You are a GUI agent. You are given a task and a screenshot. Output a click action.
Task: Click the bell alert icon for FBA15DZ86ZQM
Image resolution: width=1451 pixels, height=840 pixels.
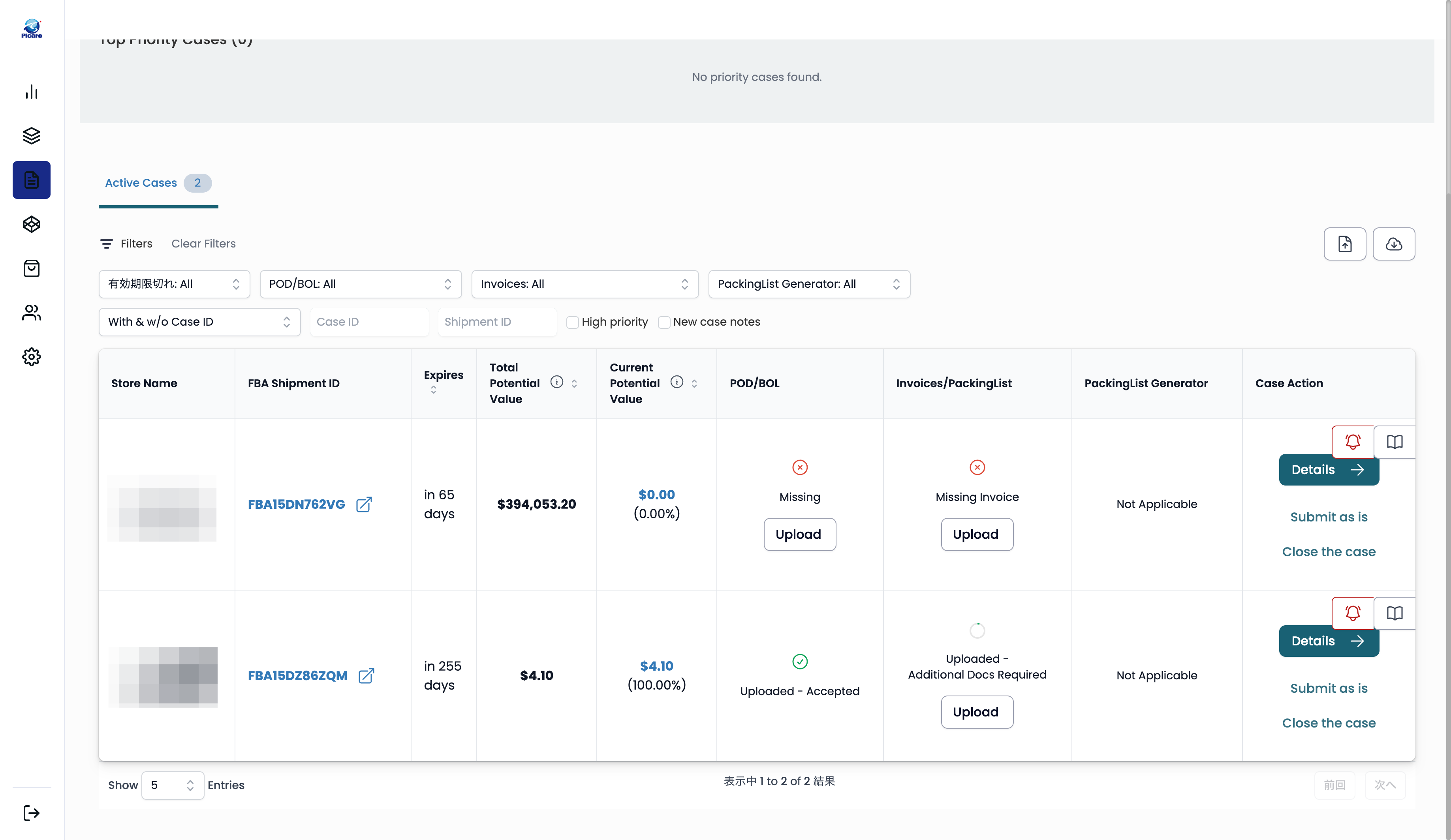[1353, 613]
